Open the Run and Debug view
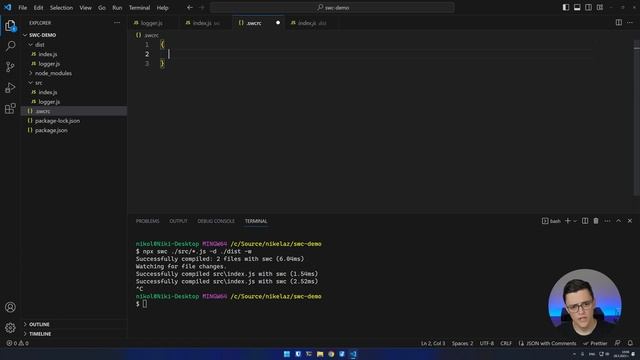The height and width of the screenshot is (360, 640). pyautogui.click(x=10, y=88)
